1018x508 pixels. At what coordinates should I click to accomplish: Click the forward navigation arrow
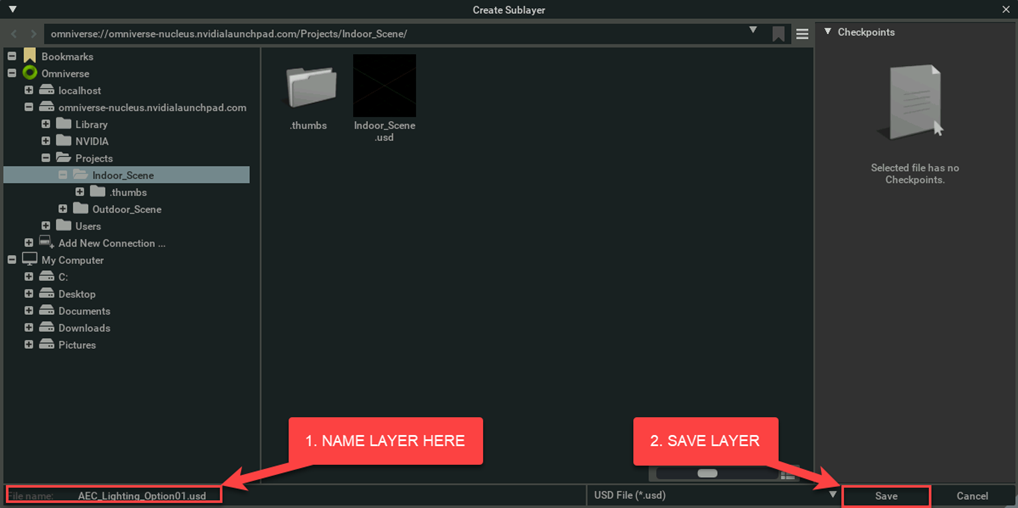click(x=34, y=34)
